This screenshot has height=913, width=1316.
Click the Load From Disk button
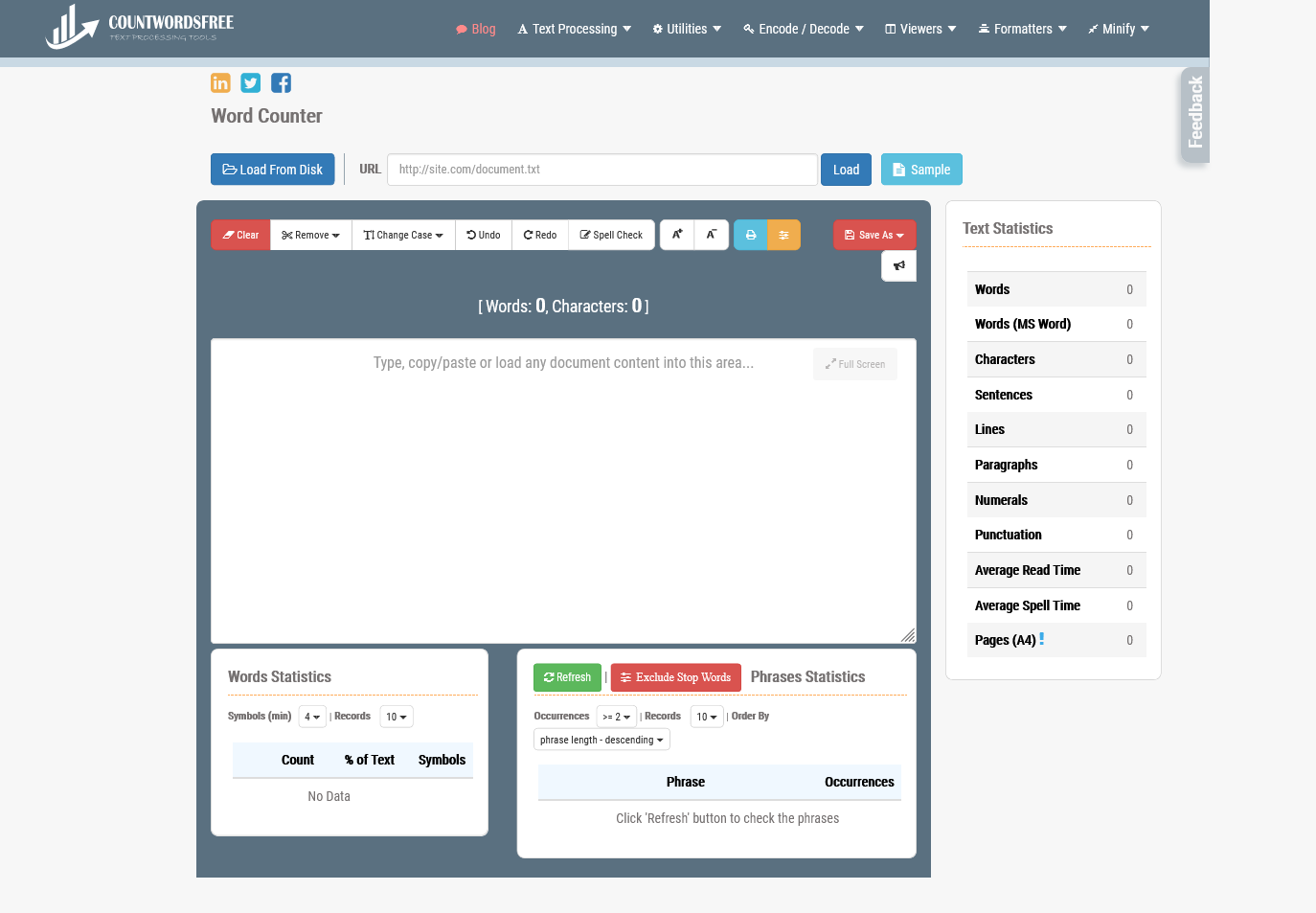pos(273,170)
